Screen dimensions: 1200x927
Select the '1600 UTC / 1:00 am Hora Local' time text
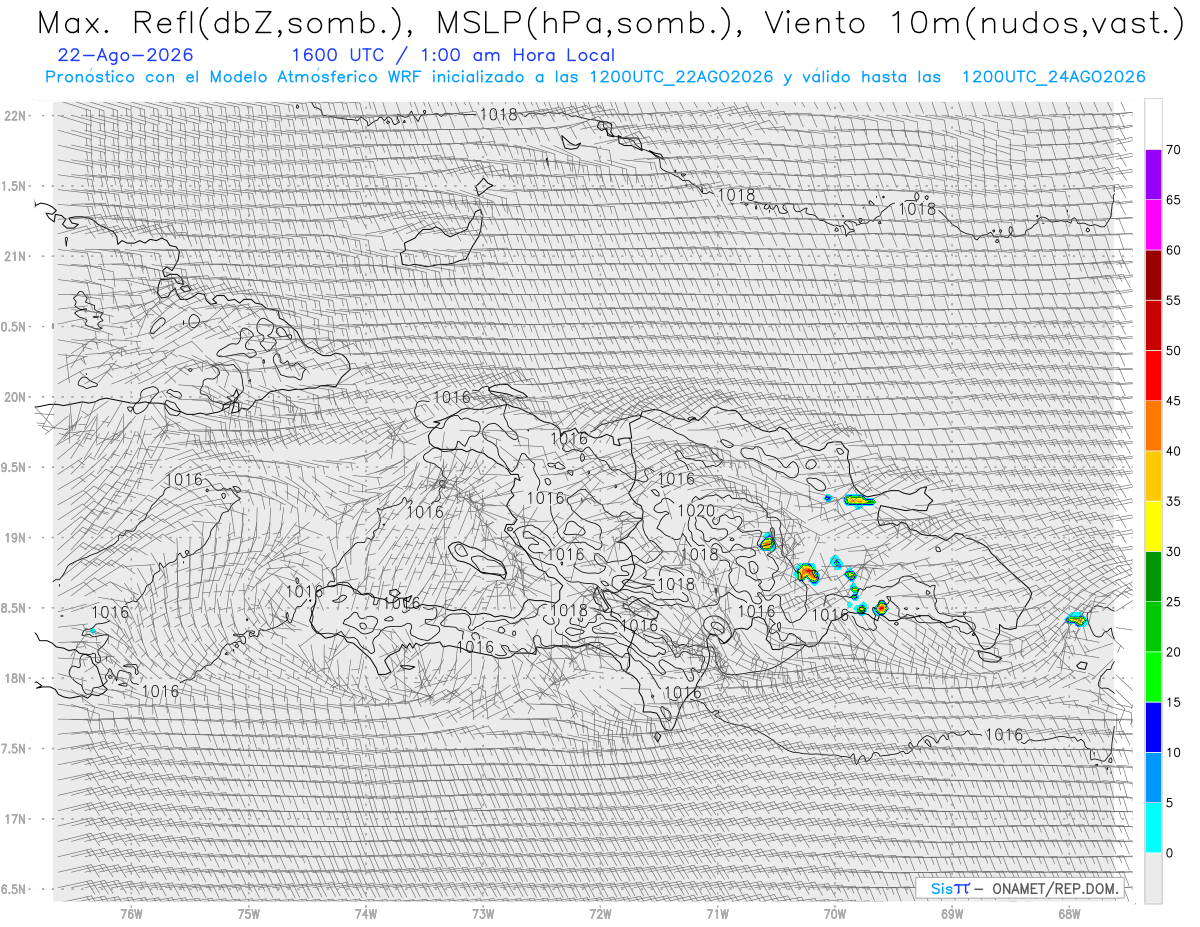(x=452, y=56)
